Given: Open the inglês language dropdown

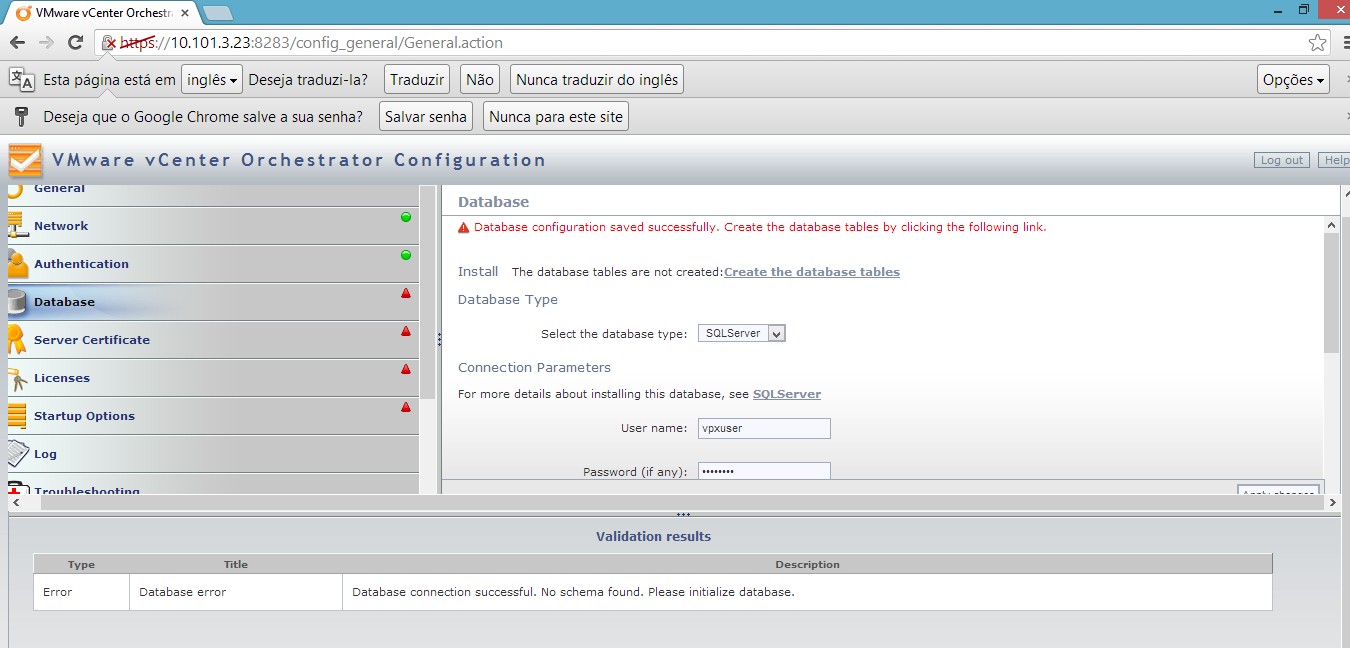Looking at the screenshot, I should tap(212, 80).
